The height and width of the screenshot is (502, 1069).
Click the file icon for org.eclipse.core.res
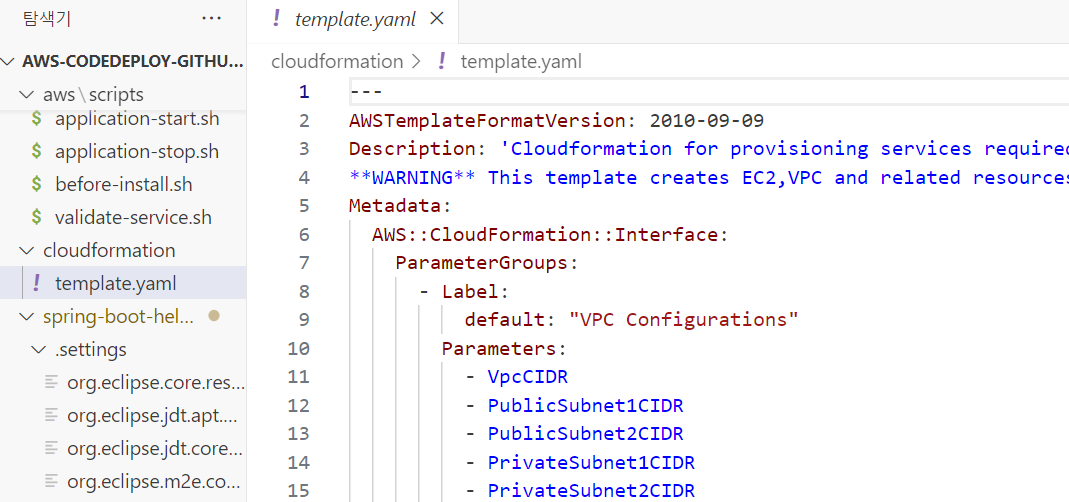pyautogui.click(x=51, y=382)
